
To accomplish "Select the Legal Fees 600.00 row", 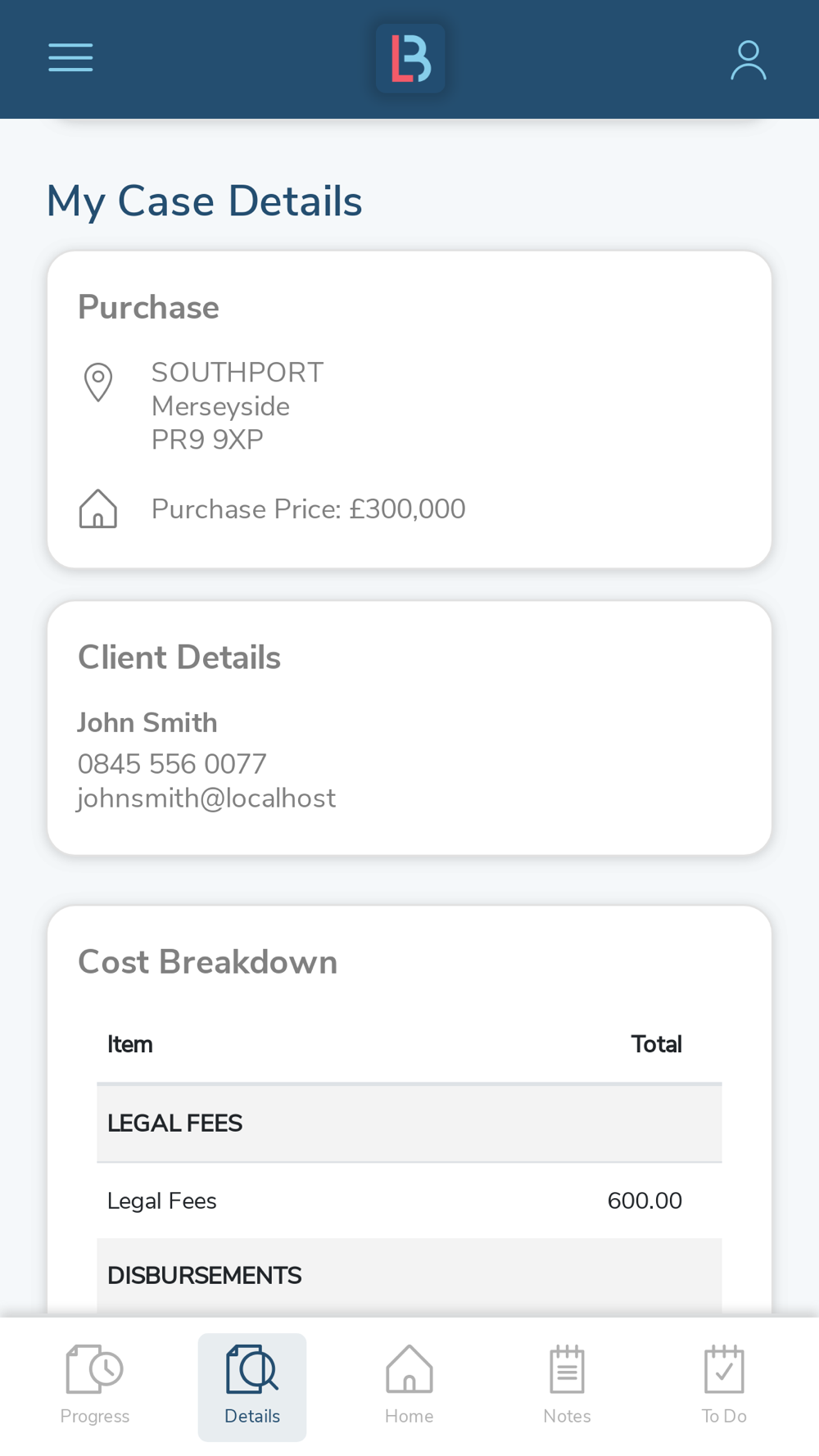I will click(x=409, y=1201).
